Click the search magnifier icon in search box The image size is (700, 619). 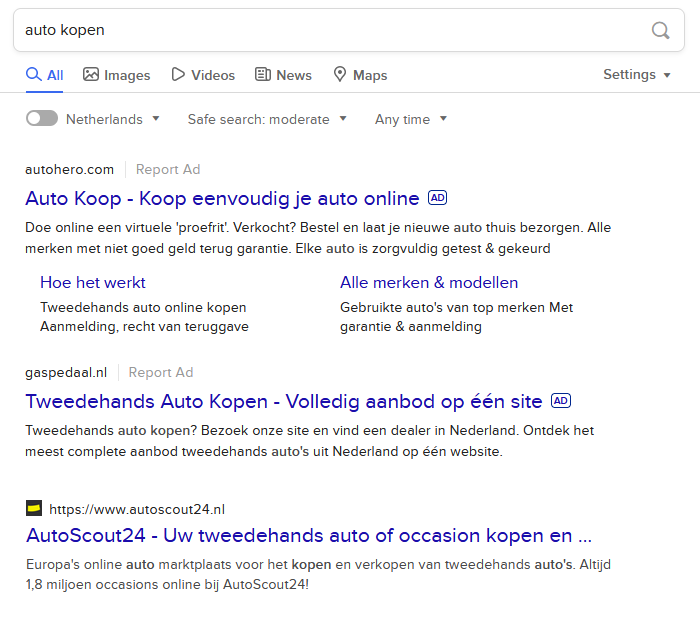pos(660,30)
